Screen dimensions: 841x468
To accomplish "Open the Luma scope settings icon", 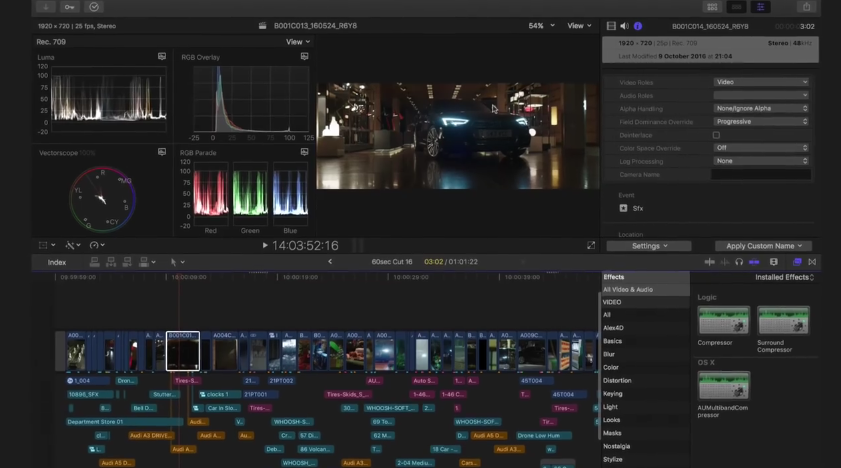I will point(162,57).
